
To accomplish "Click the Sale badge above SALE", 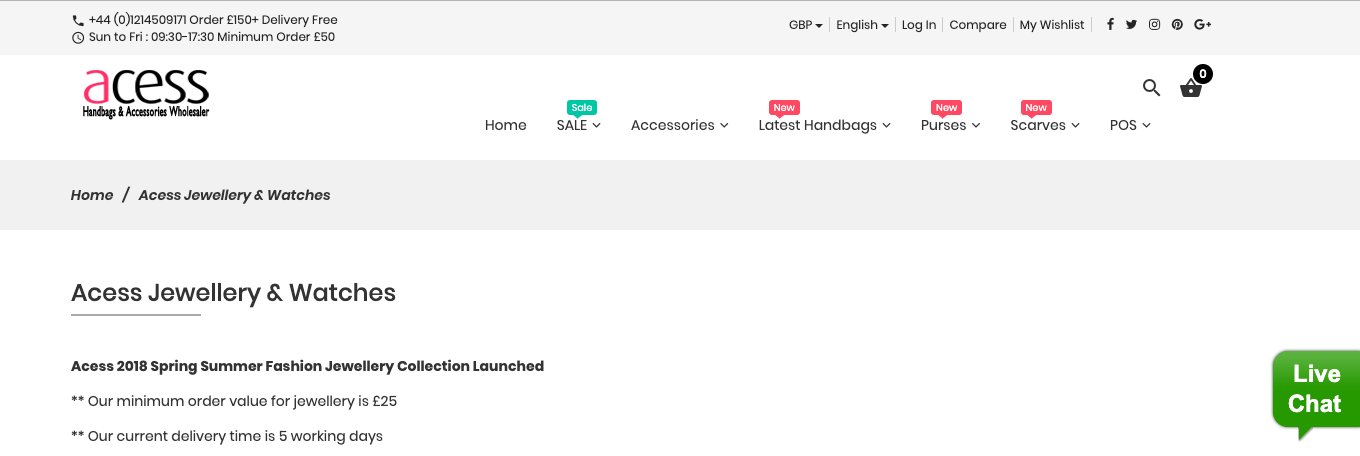I will point(581,107).
